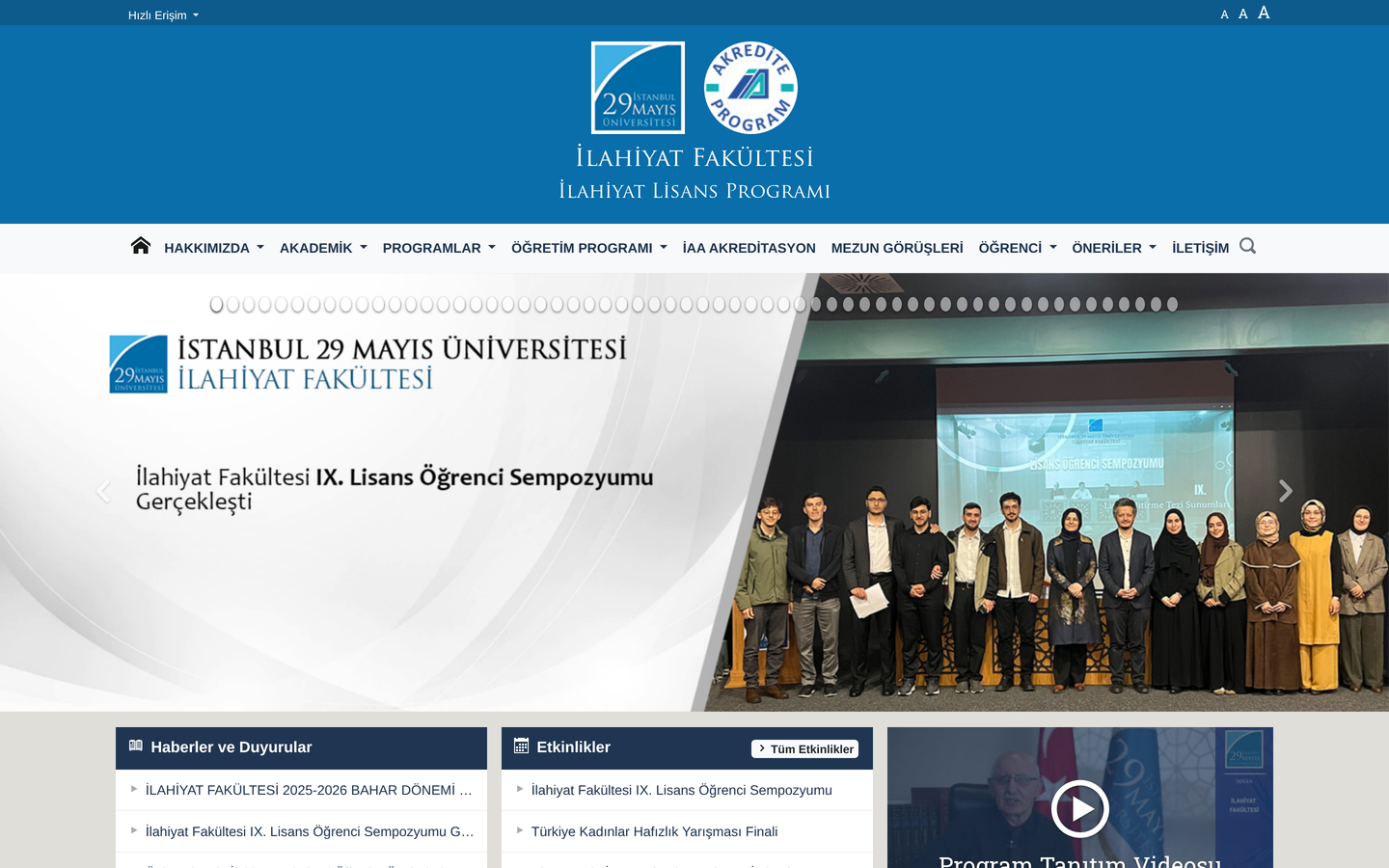The image size is (1389, 868).
Task: Select the first carousel indicator dot
Action: pyautogui.click(x=216, y=305)
